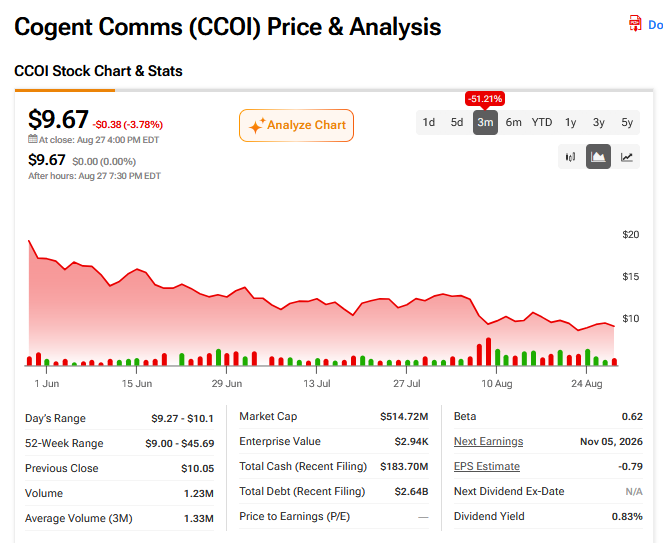Screen dimensions: 663x543
Task: Select the 5y time range
Action: point(627,123)
